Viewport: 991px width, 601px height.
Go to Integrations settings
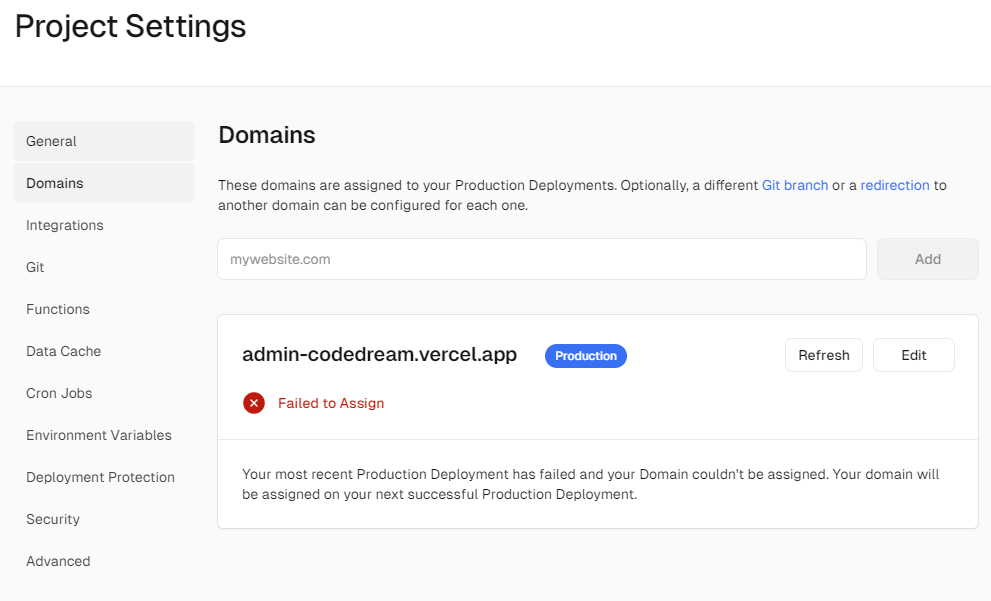pyautogui.click(x=64, y=225)
